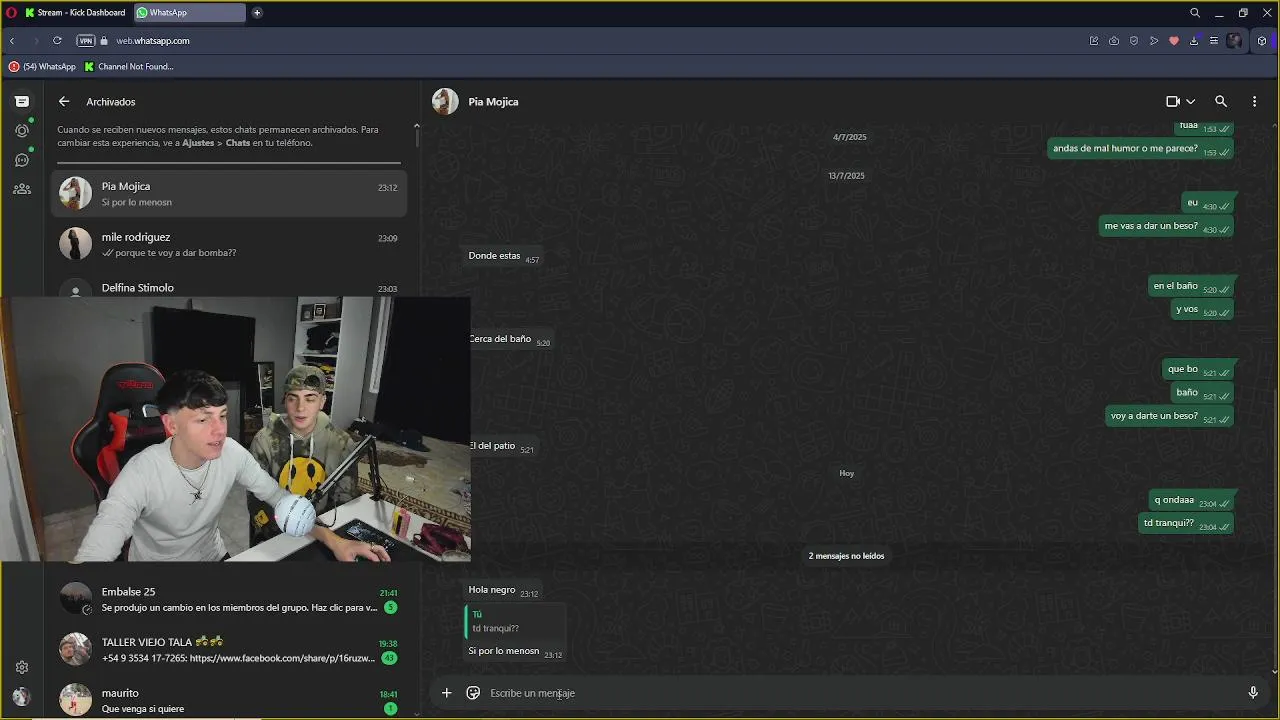Open Pia Mojica contact info from header
This screenshot has width=1280, height=720.
coord(493,101)
